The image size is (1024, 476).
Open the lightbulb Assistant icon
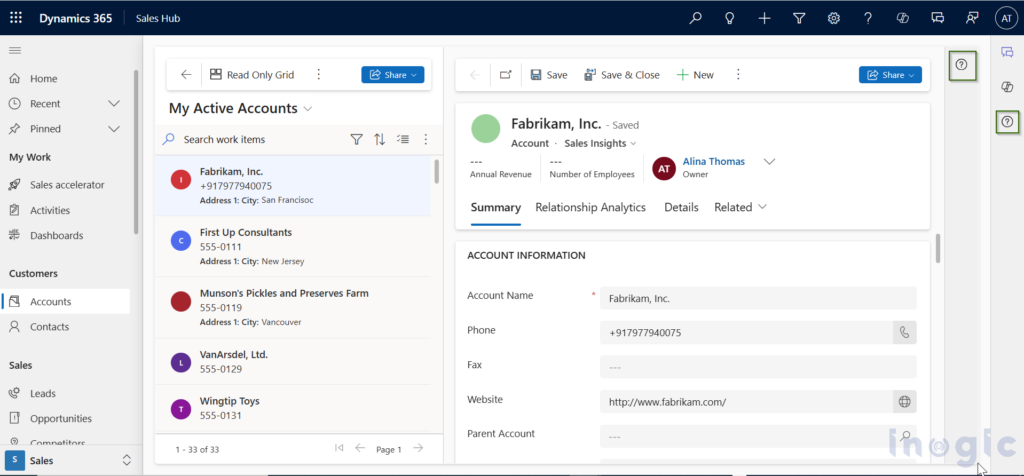(730, 18)
